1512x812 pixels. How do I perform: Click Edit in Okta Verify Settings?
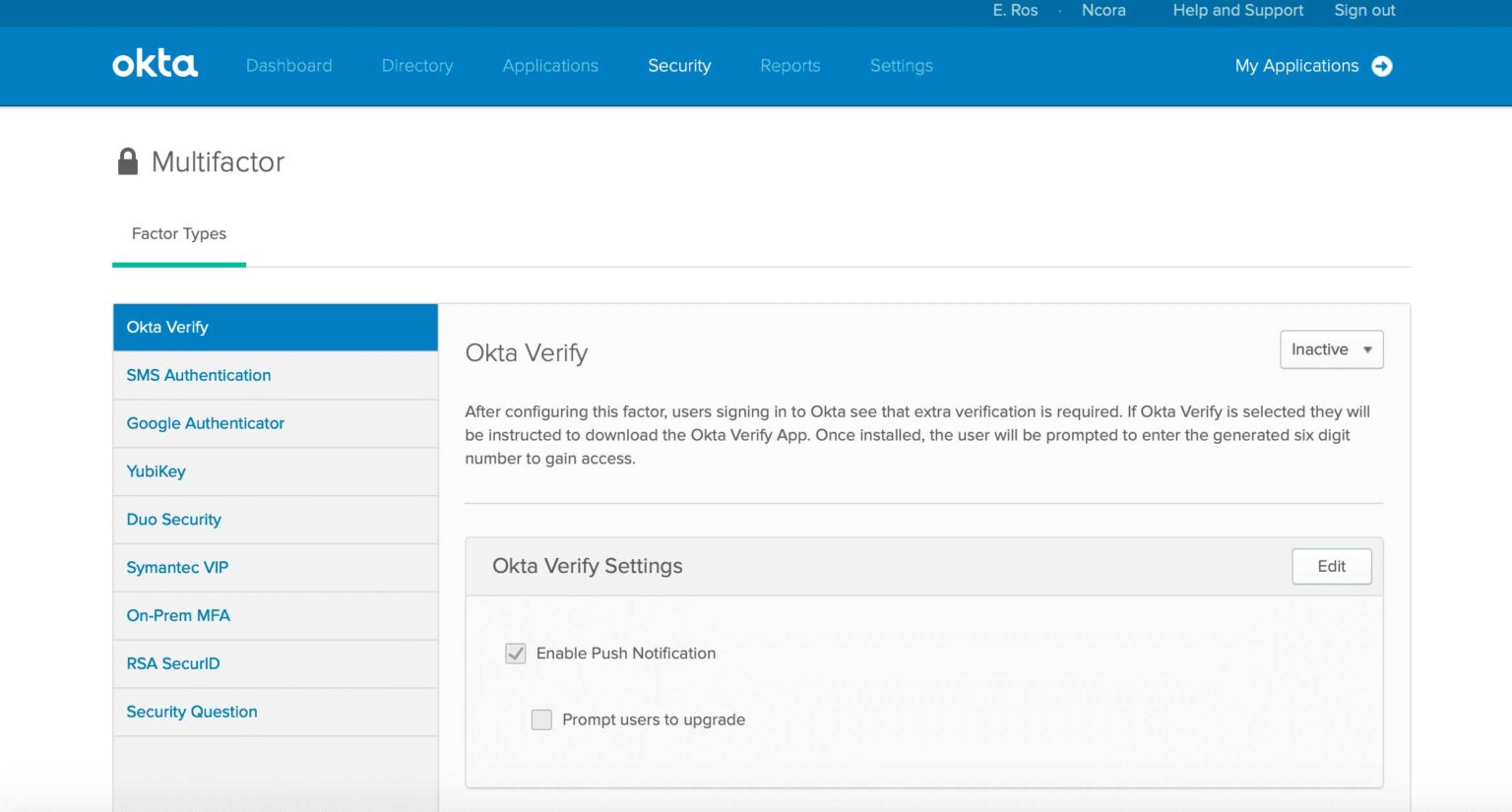1331,566
